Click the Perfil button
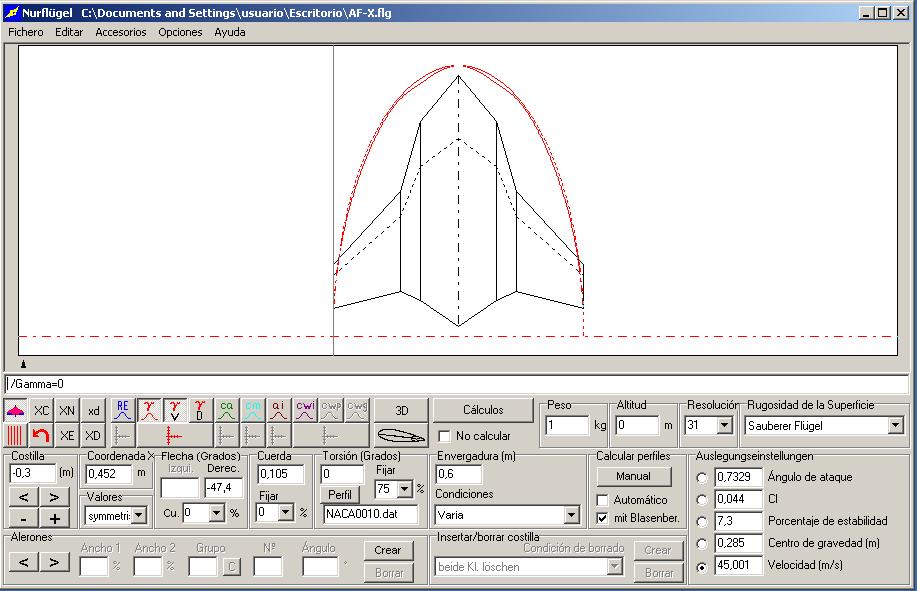917x591 pixels. tap(340, 495)
